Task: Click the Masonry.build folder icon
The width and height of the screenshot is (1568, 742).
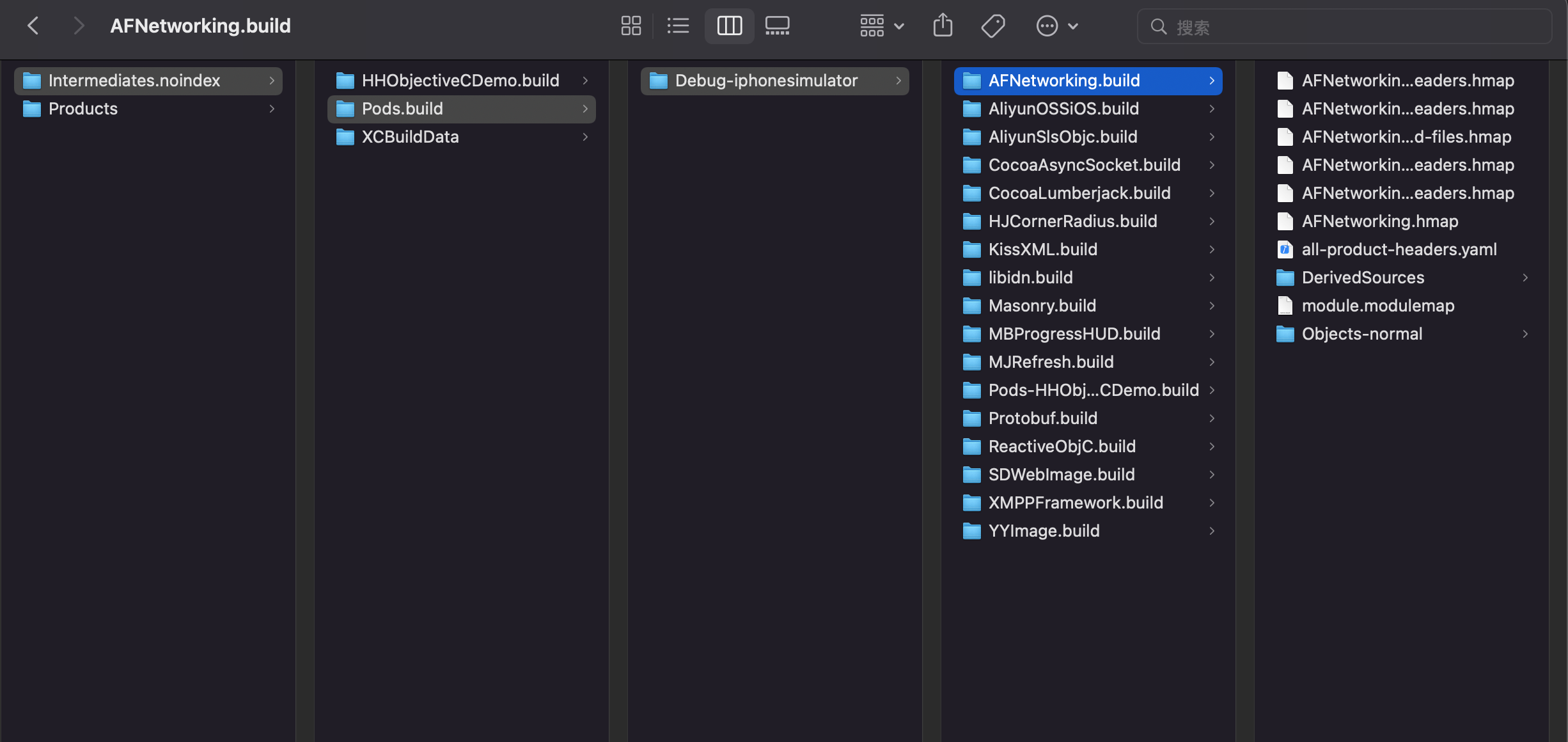Action: click(x=972, y=306)
